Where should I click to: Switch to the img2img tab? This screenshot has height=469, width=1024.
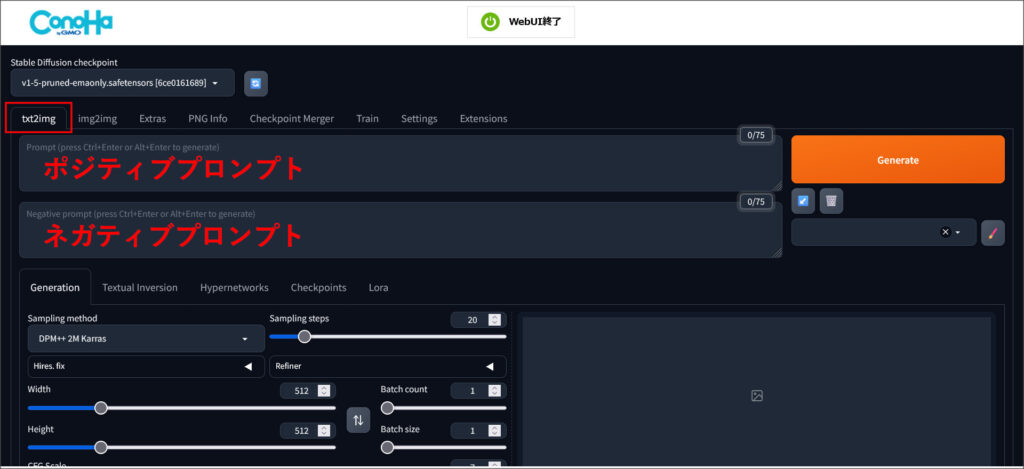[x=97, y=119]
